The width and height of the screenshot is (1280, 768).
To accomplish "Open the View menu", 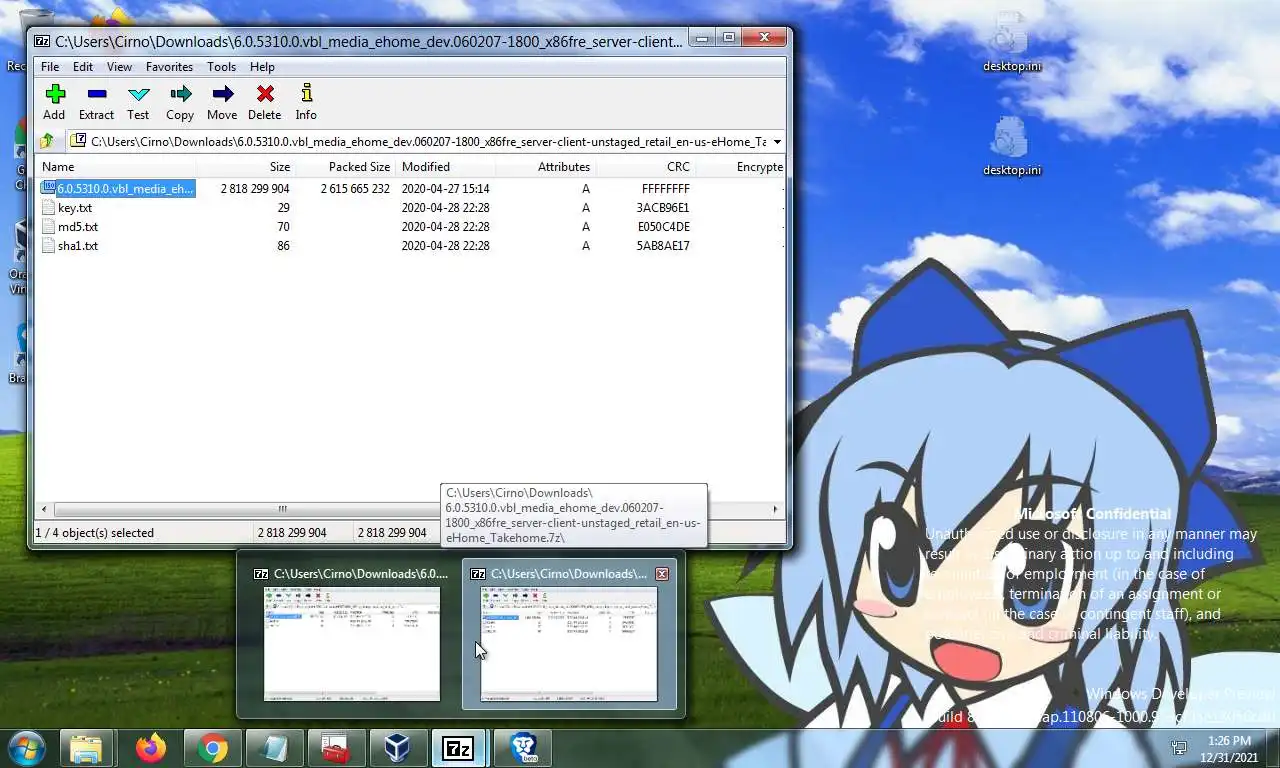I will 119,67.
